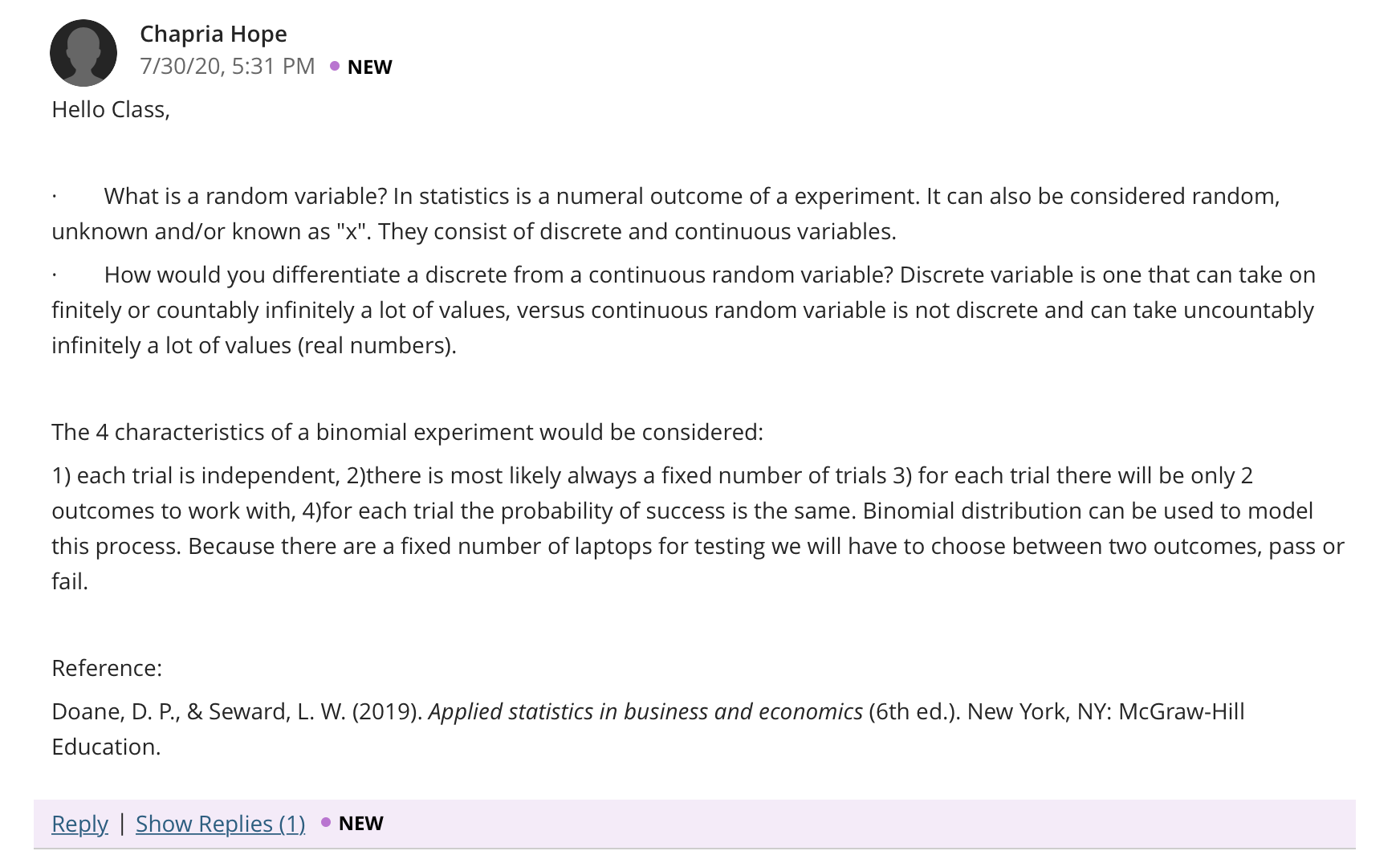Click NEW label in the reply bar

coord(361,823)
